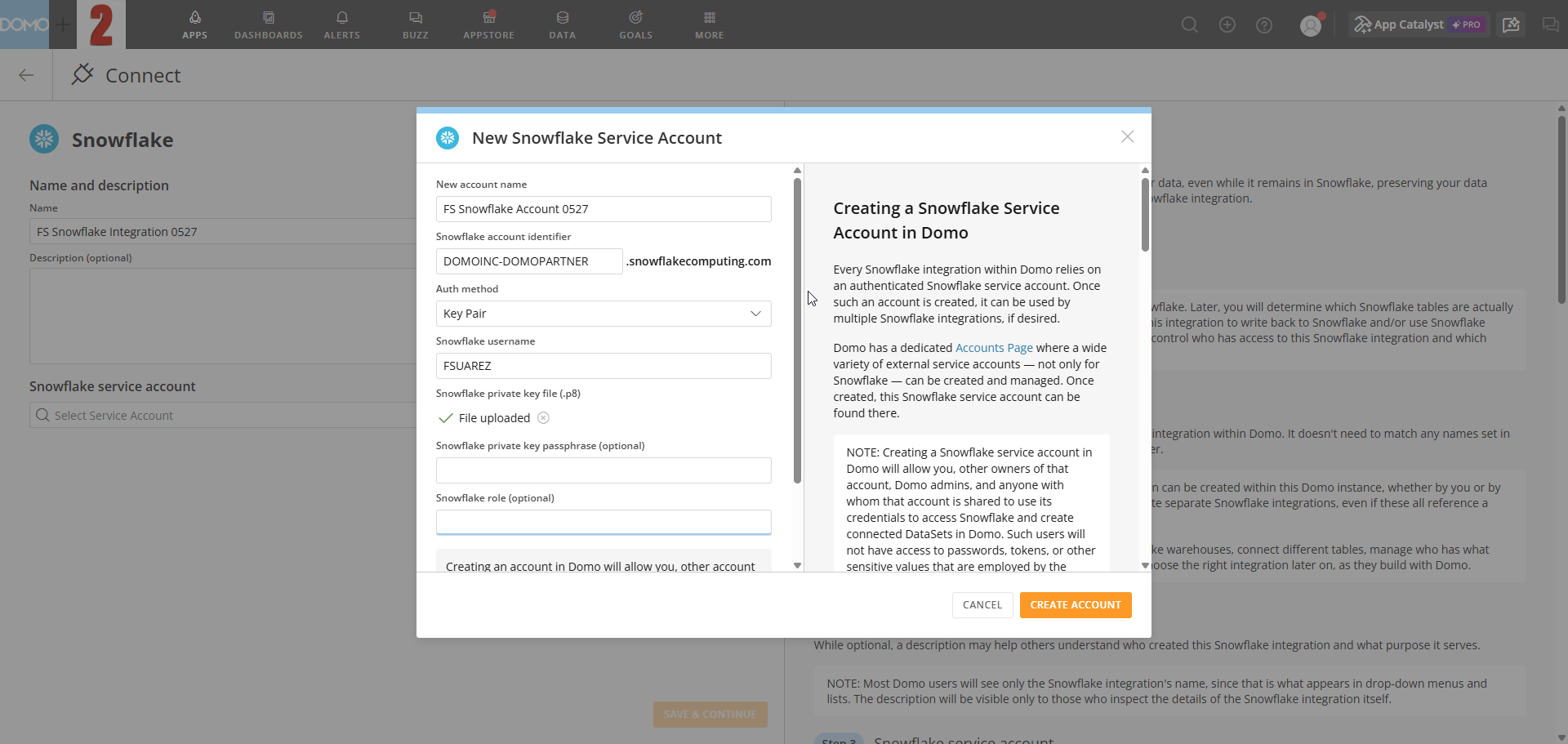Open the Goals navigation item
The height and width of the screenshot is (744, 1568).
(x=635, y=25)
